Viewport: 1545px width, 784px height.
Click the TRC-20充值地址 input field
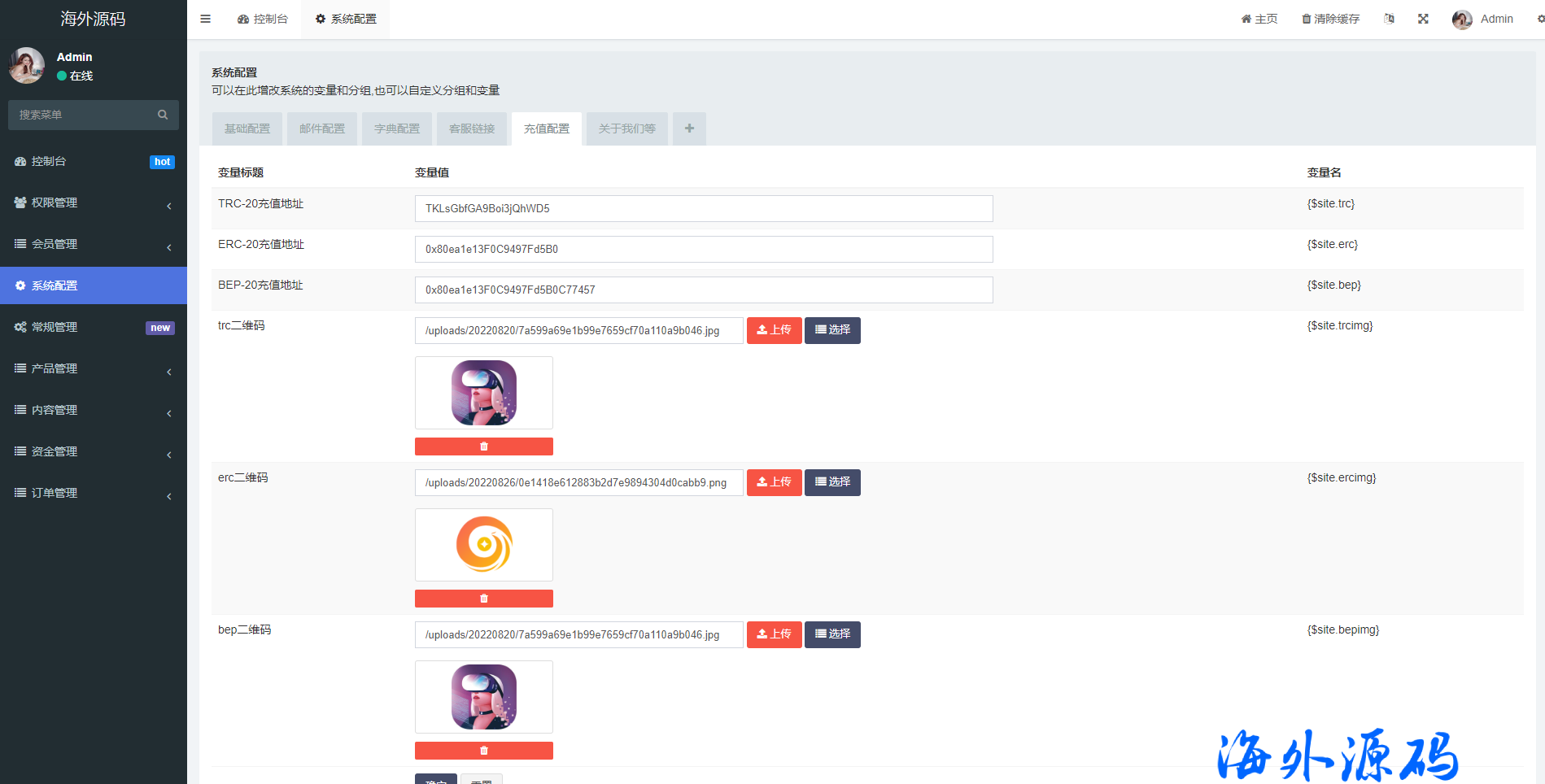[x=703, y=208]
